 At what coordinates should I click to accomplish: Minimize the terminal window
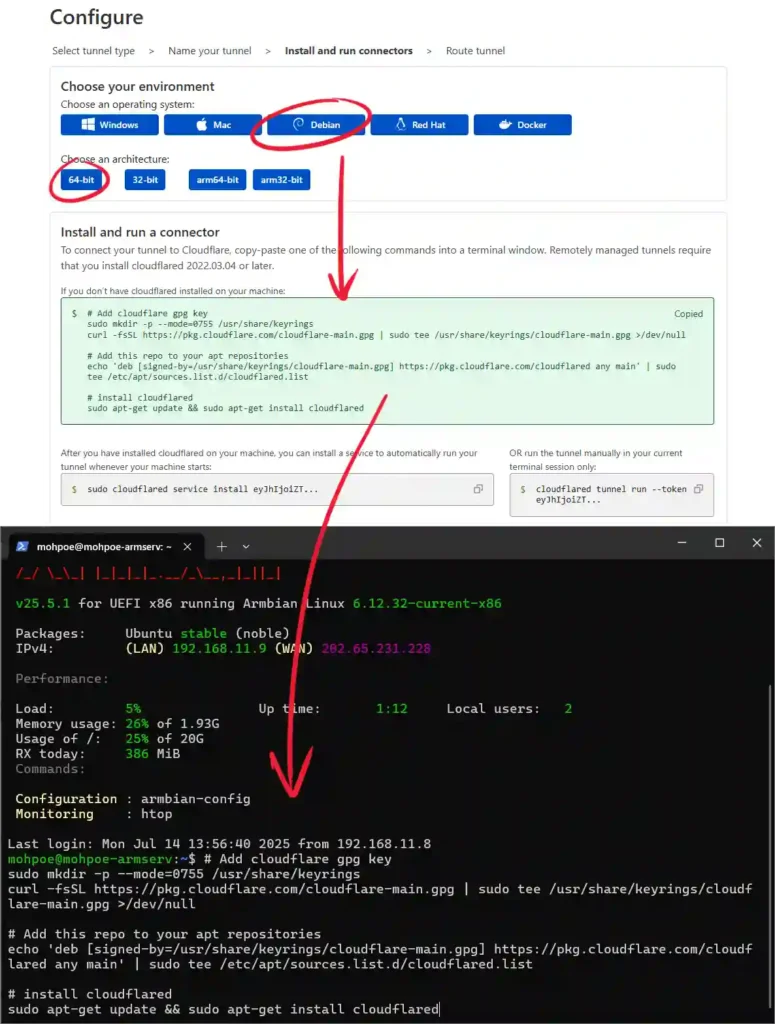[x=682, y=543]
